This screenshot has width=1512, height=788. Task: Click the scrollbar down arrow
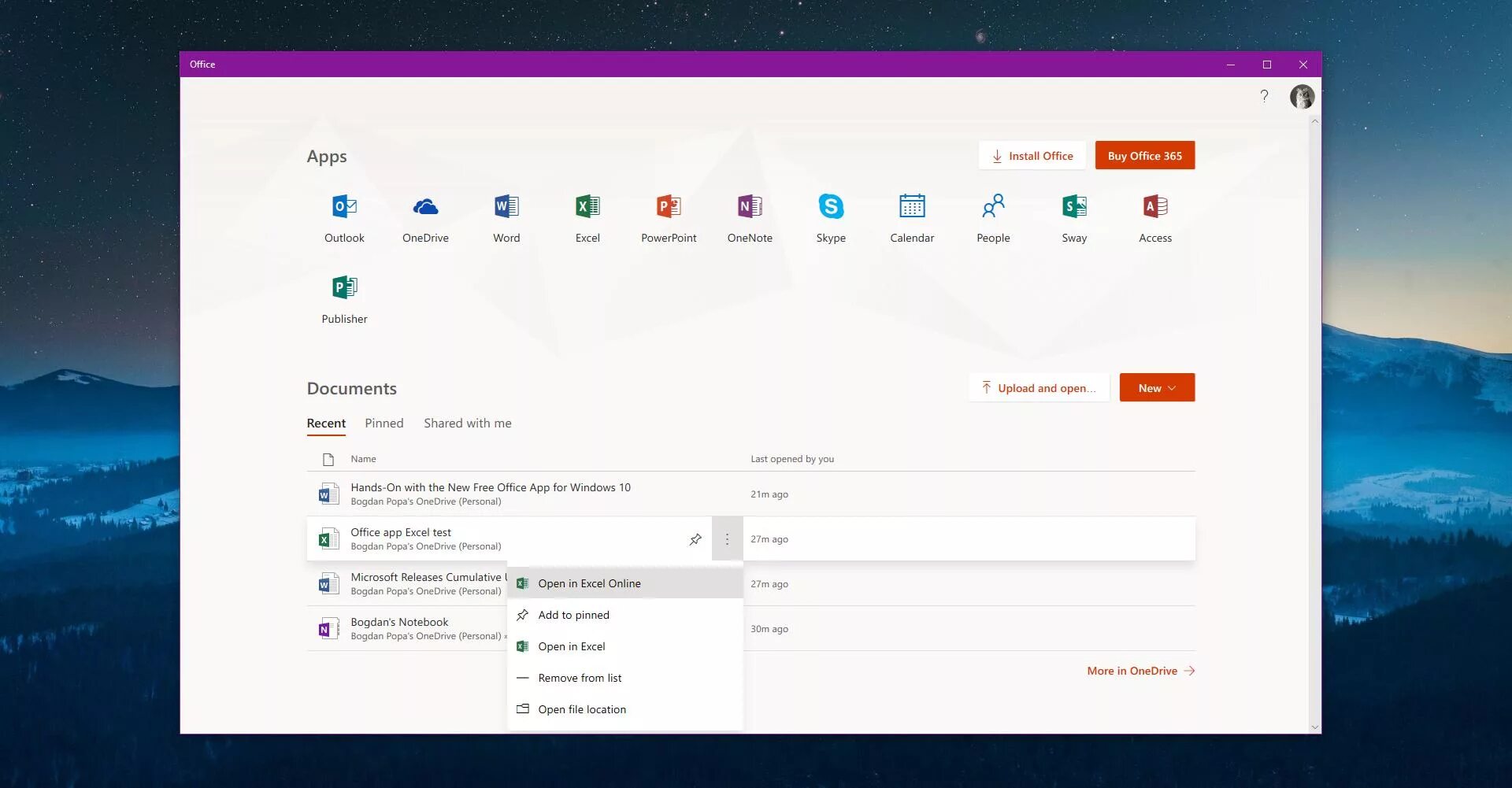click(1314, 727)
